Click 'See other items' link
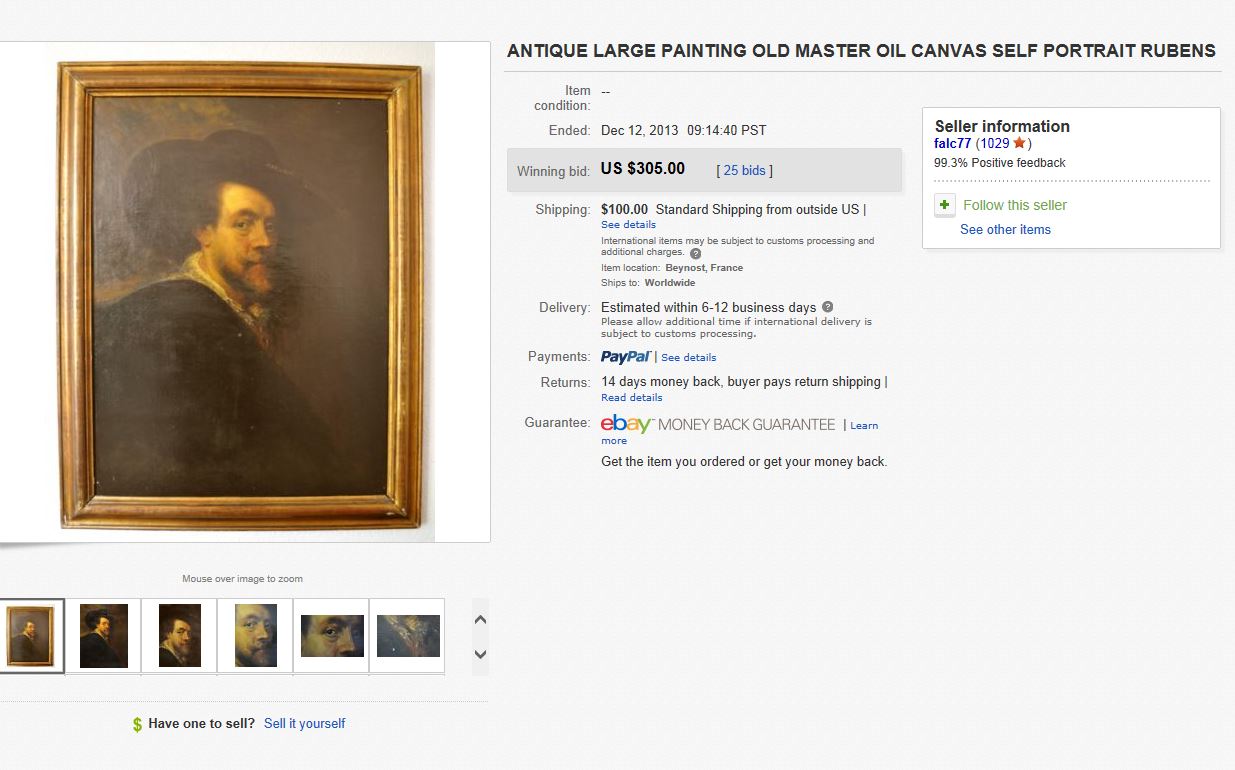This screenshot has width=1235, height=770. [1005, 229]
